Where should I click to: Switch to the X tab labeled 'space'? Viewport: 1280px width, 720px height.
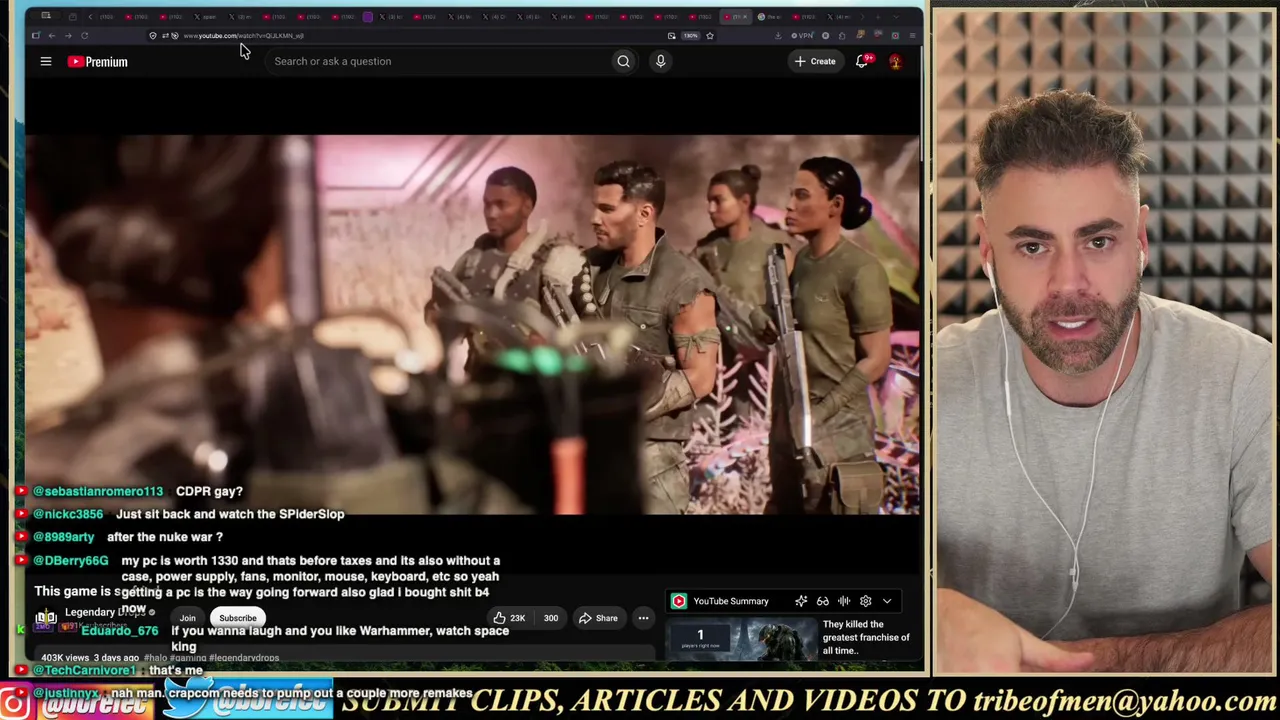click(203, 17)
